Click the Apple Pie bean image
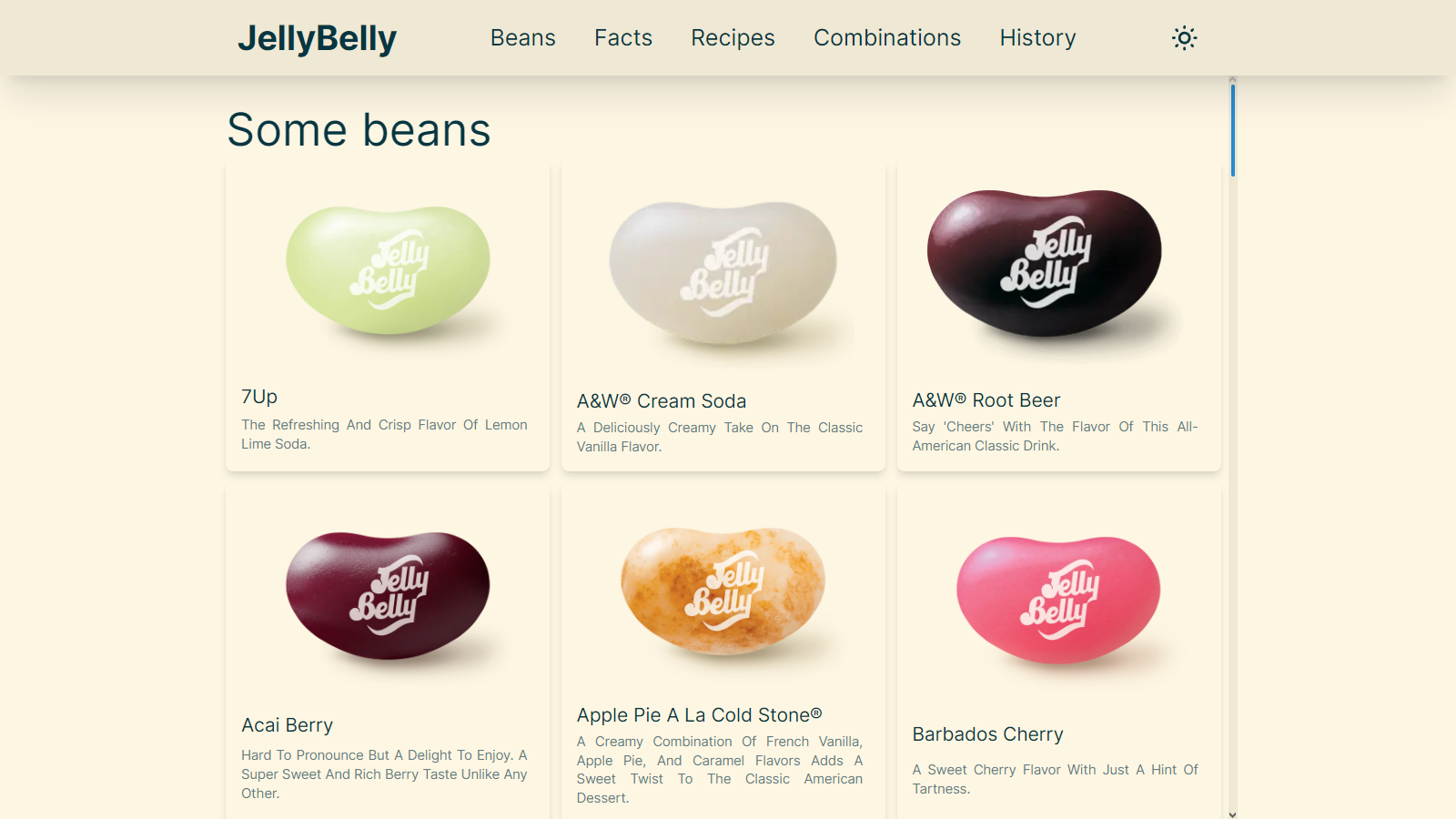This screenshot has width=1456, height=819. (723, 591)
